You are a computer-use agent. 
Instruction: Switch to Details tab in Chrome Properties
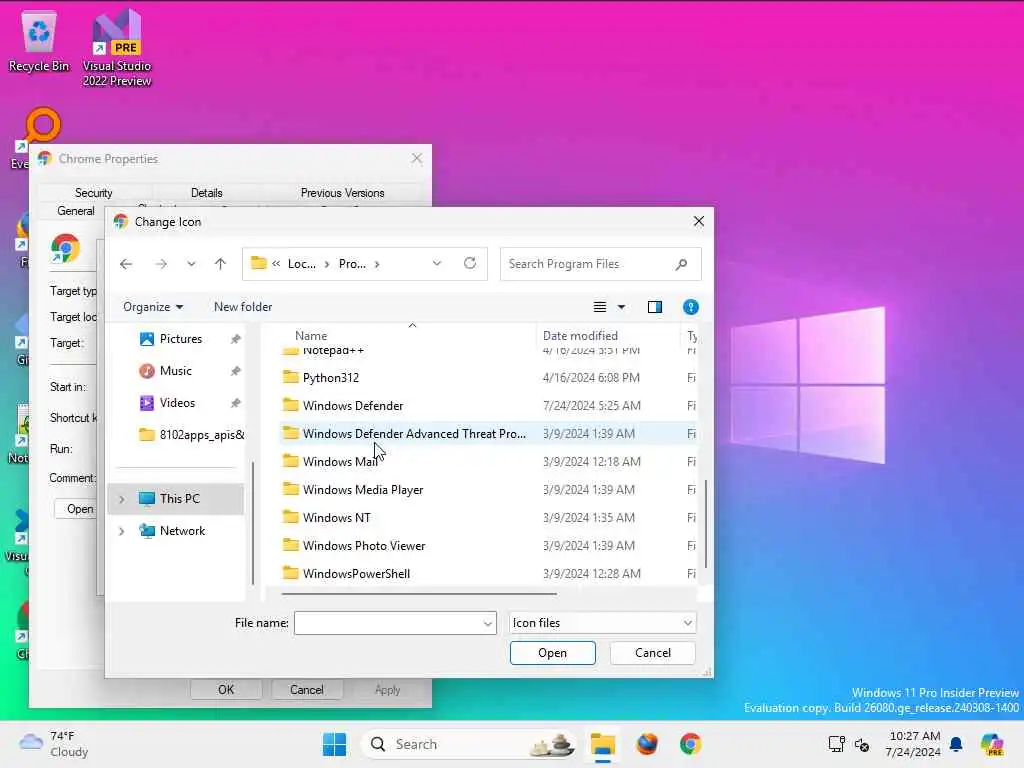206,193
